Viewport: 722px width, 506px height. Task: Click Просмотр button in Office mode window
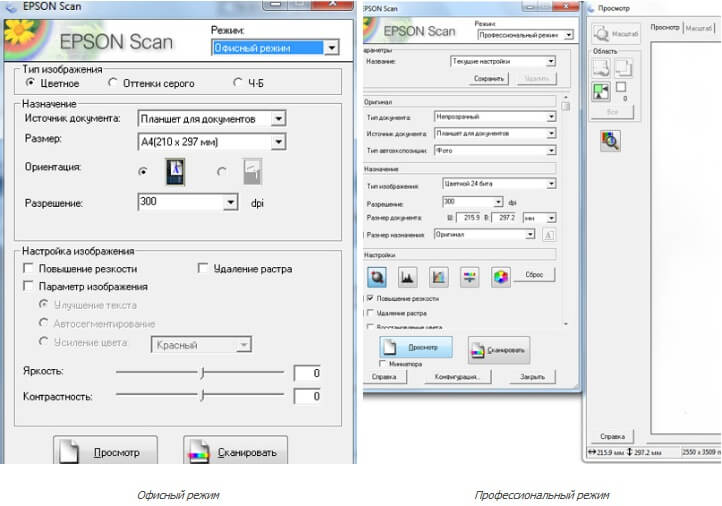click(105, 451)
